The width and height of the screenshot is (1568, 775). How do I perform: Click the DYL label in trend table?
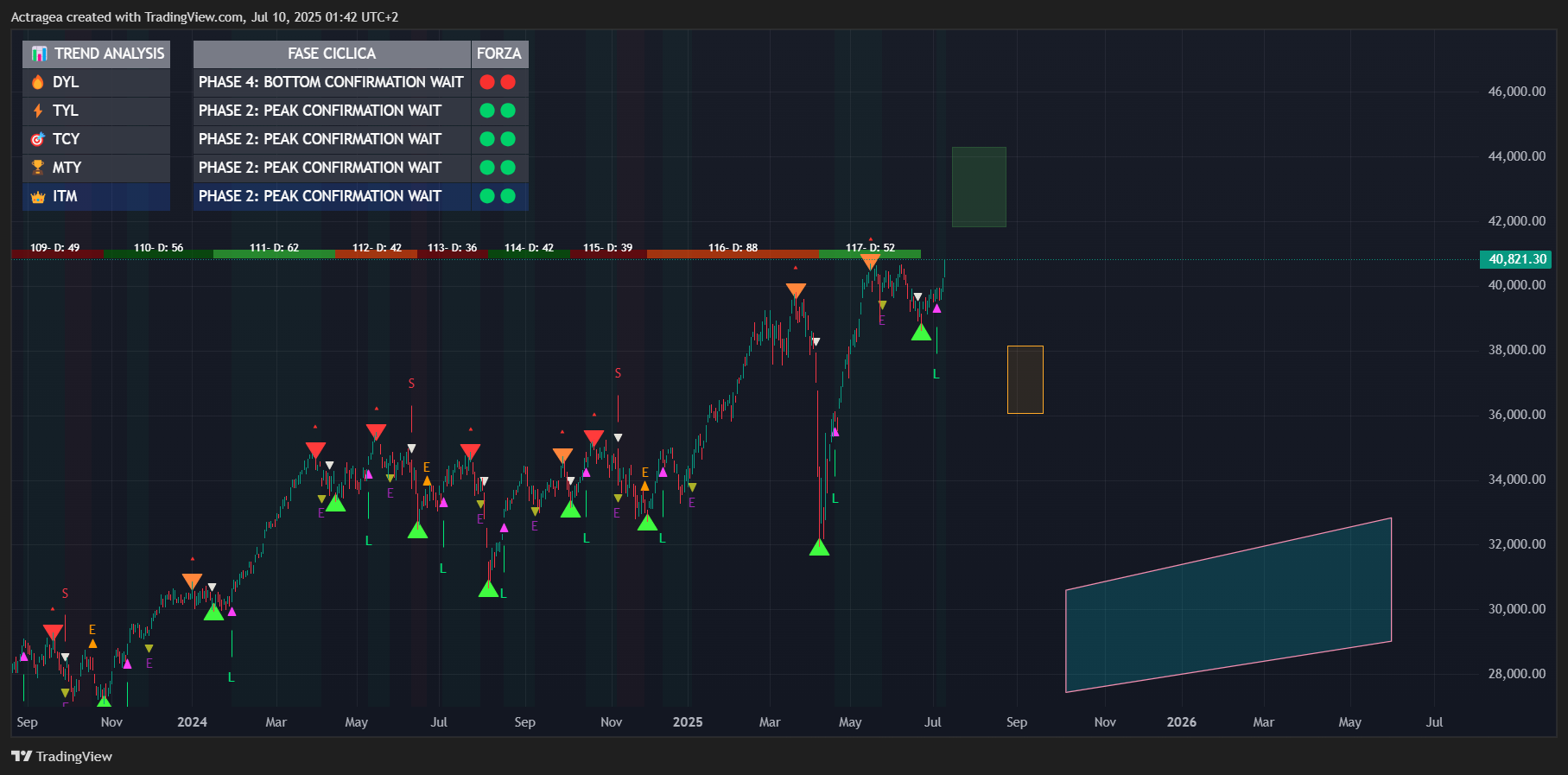pyautogui.click(x=66, y=82)
